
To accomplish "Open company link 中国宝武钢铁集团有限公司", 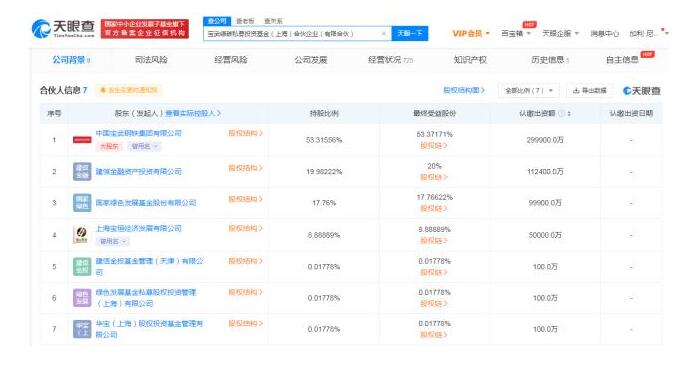I will (x=138, y=133).
